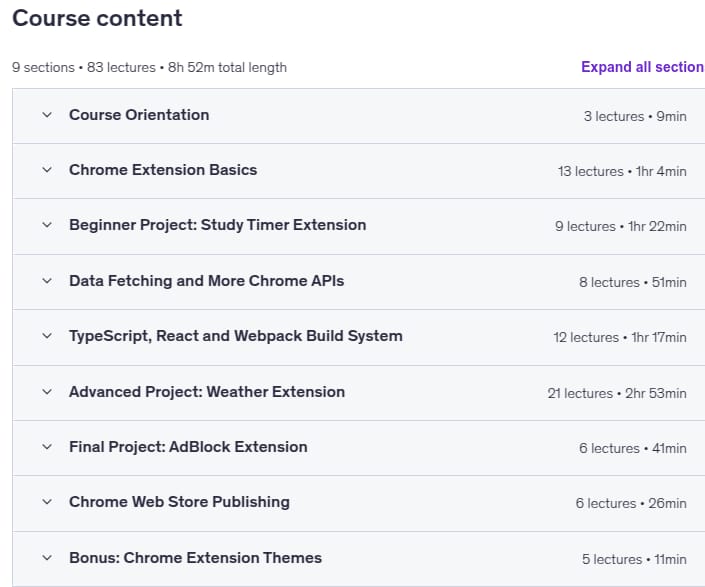
Task: Click the '9 lectures • 1hr 22min' text
Action: (x=620, y=227)
